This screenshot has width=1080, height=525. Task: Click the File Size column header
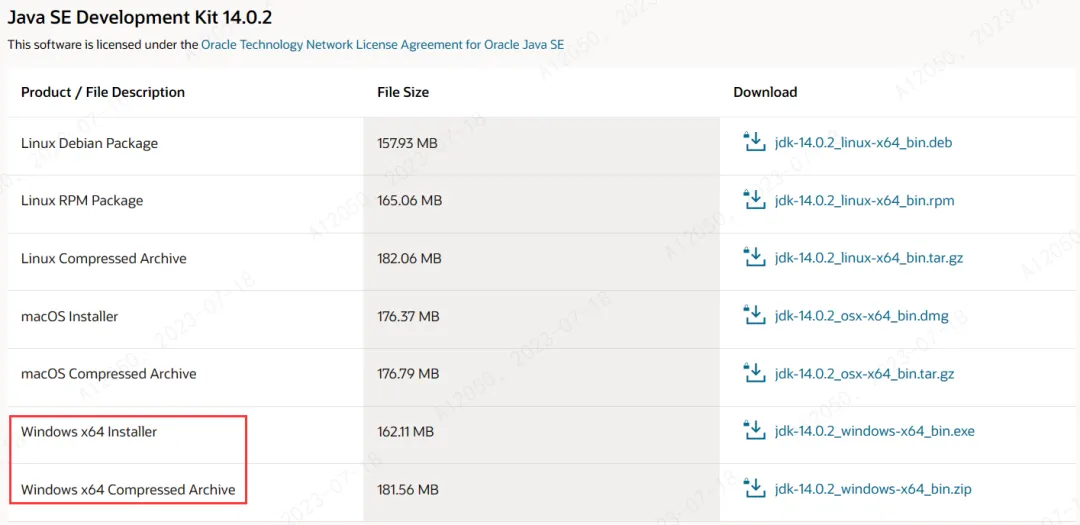coord(403,92)
